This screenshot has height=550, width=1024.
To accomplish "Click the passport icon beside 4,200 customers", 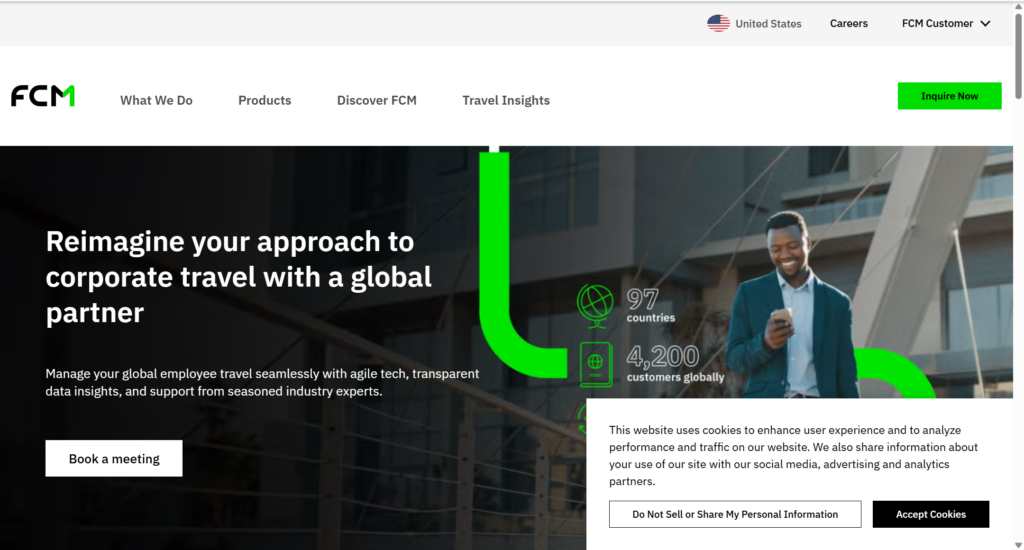I will coord(596,364).
